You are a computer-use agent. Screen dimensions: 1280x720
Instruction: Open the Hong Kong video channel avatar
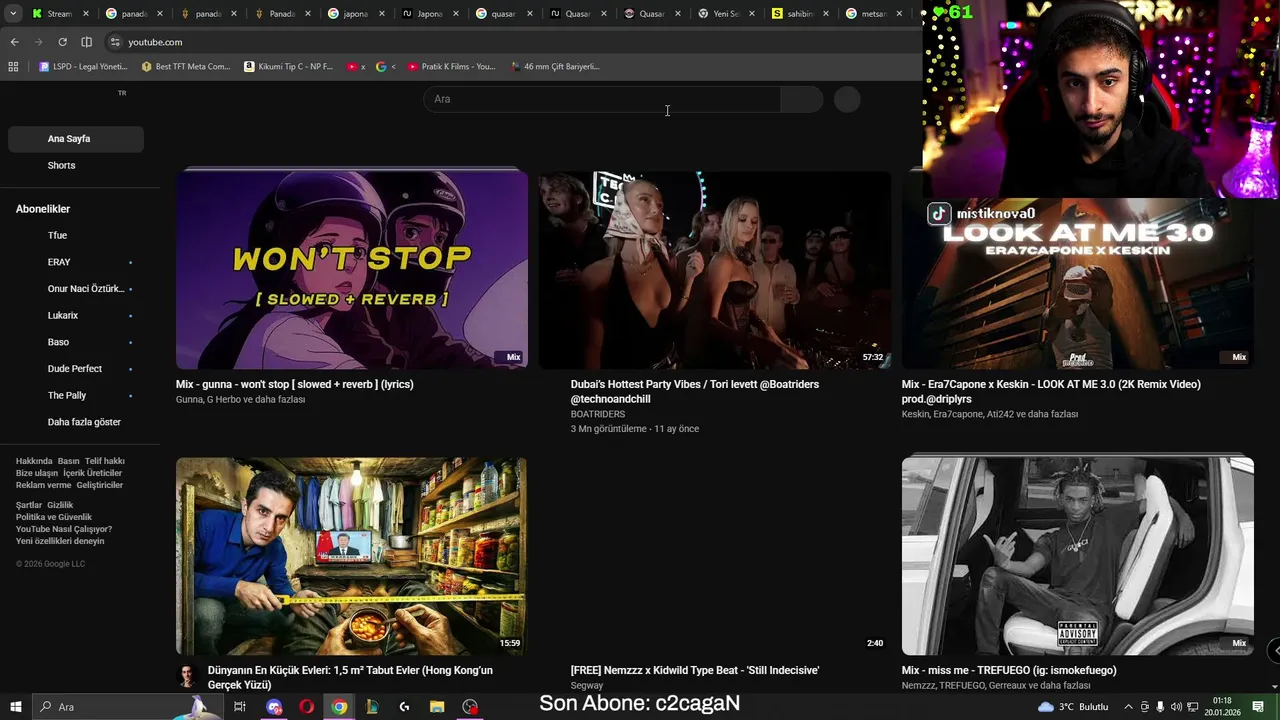187,676
